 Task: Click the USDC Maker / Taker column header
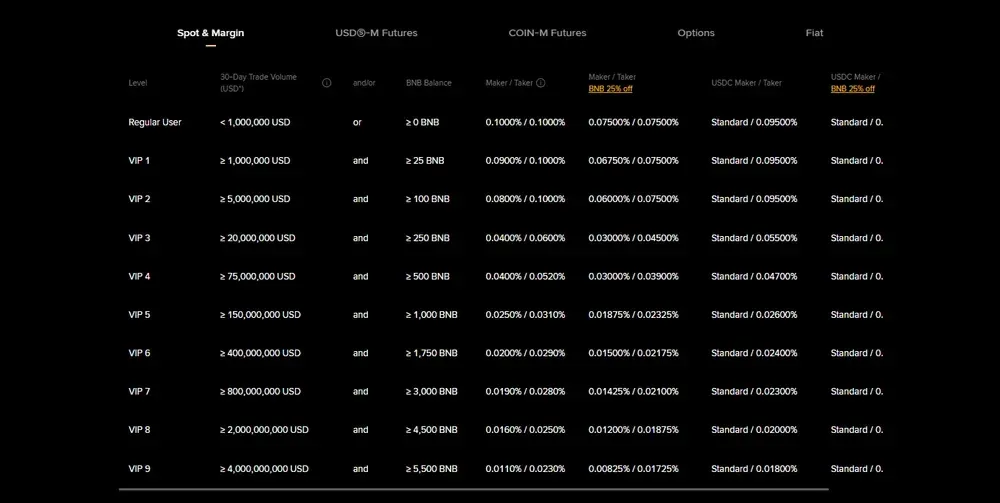[746, 83]
